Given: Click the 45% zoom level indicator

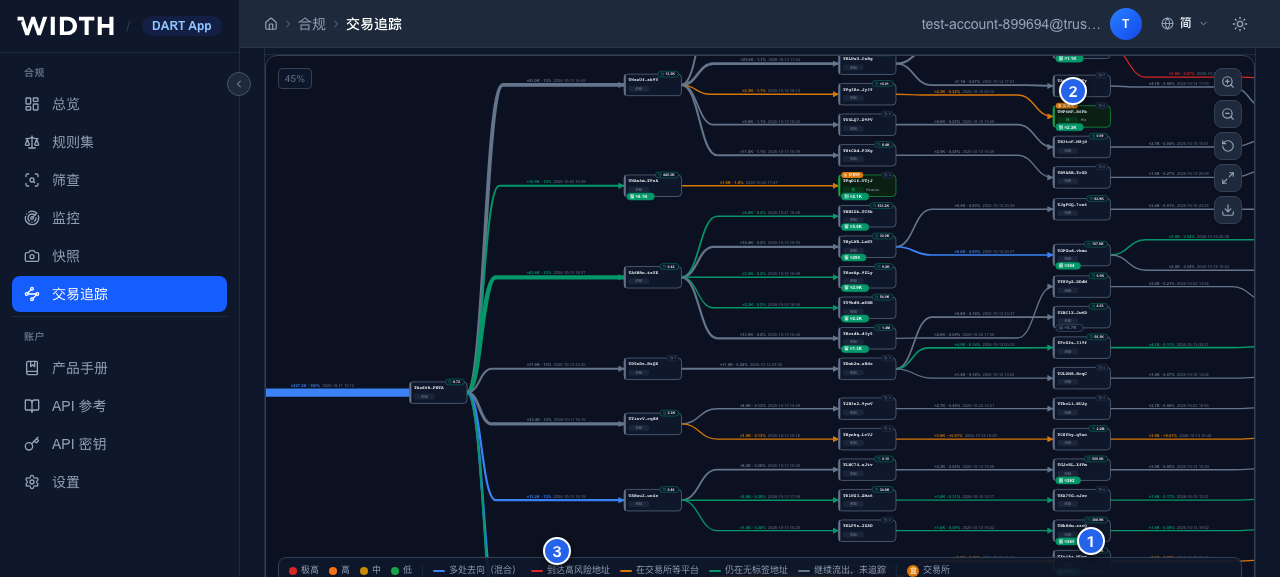Looking at the screenshot, I should 295,79.
